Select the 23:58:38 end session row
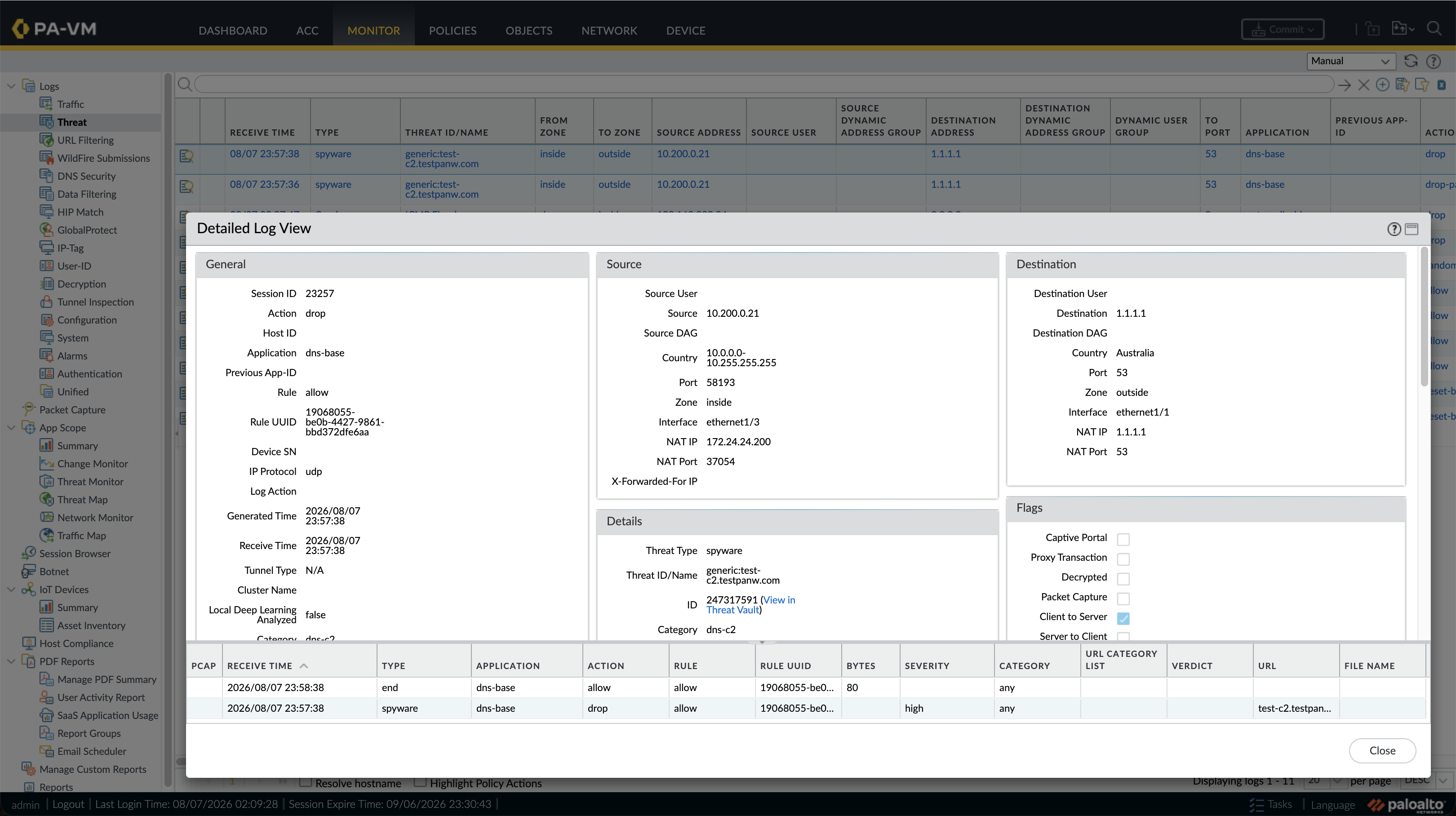The image size is (1456, 816). point(806,687)
